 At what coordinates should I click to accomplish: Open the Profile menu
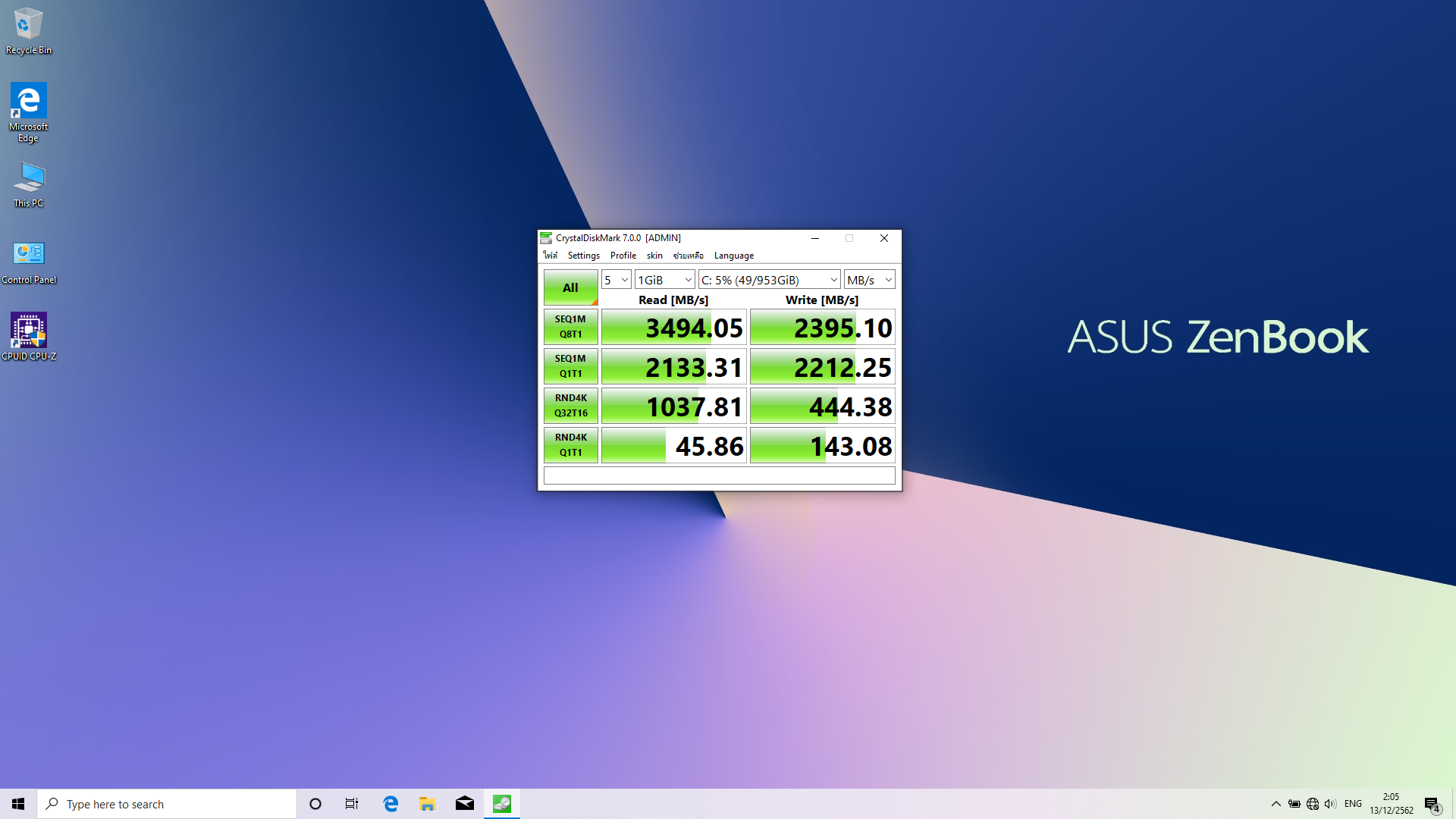click(623, 256)
